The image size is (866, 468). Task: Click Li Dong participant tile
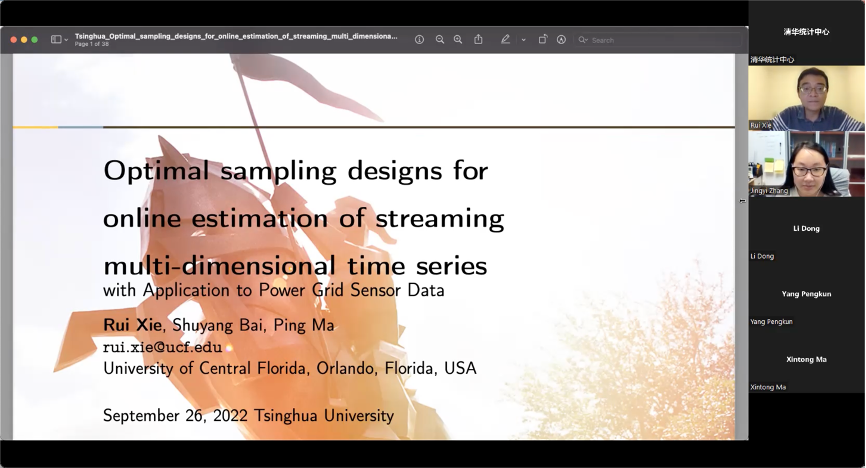pos(806,229)
